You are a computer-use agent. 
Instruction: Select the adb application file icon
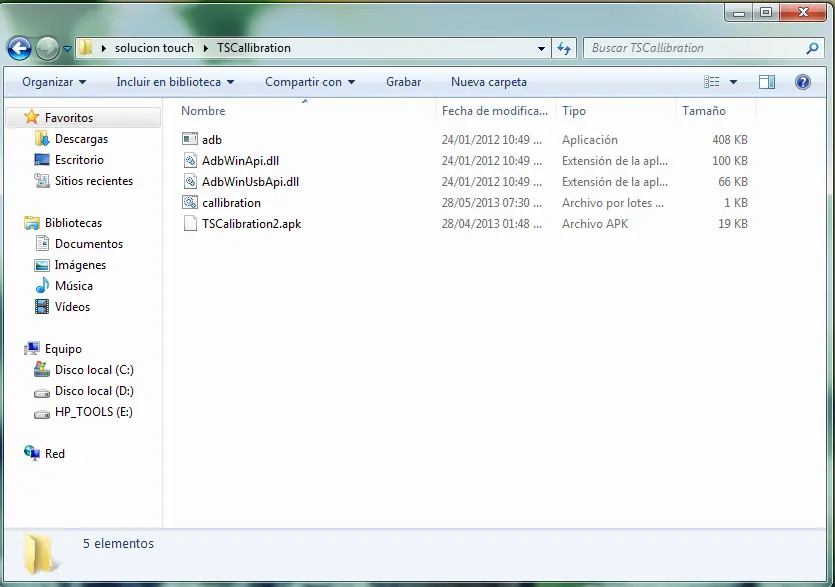(x=190, y=140)
